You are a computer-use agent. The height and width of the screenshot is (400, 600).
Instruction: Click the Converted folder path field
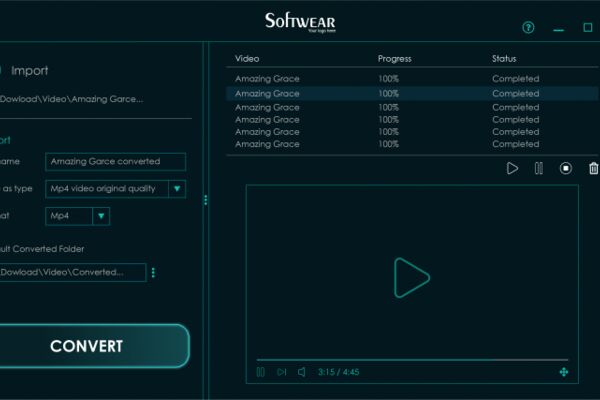72,272
